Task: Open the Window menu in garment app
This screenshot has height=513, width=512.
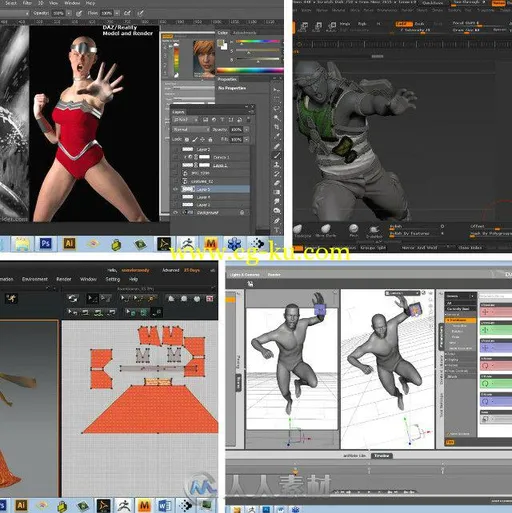Action: tap(88, 279)
